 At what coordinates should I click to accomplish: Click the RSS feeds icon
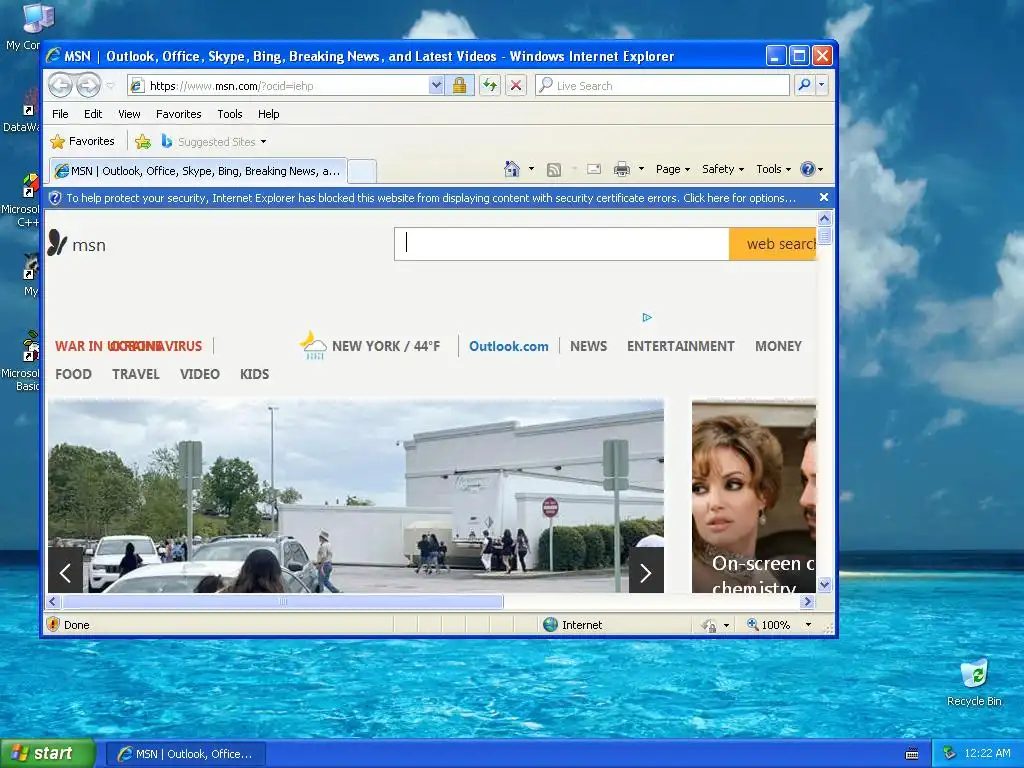point(554,169)
